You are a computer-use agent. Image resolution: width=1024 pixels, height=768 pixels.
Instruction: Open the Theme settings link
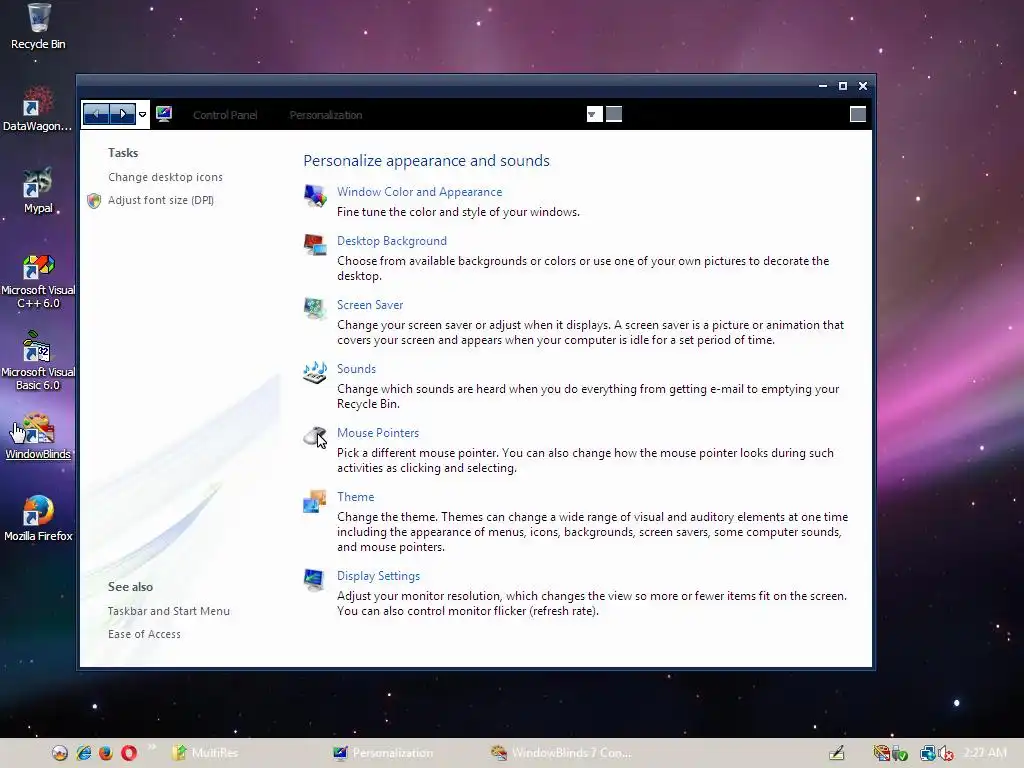tap(355, 497)
